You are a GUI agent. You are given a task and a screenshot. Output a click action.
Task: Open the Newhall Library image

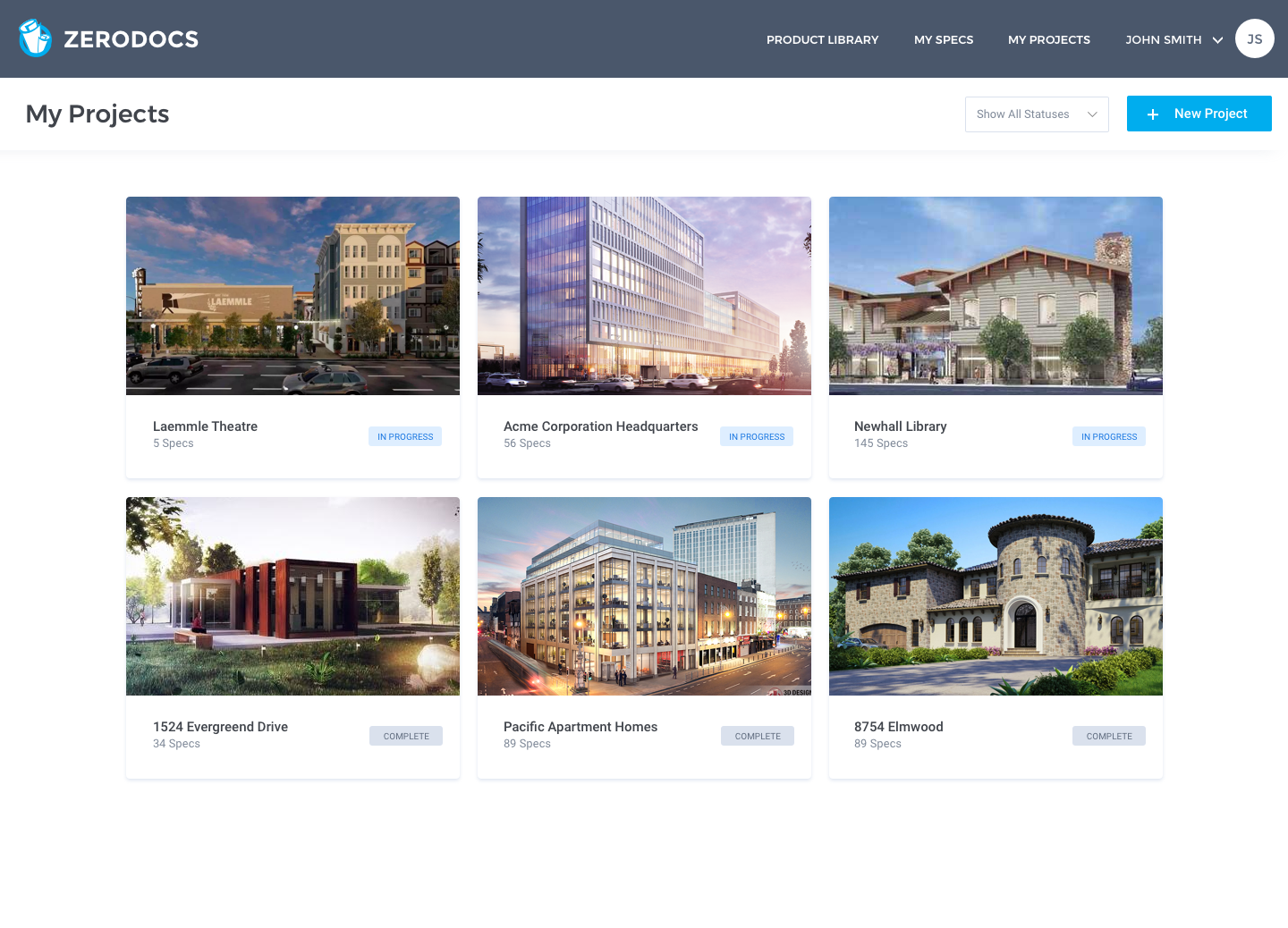tap(996, 296)
